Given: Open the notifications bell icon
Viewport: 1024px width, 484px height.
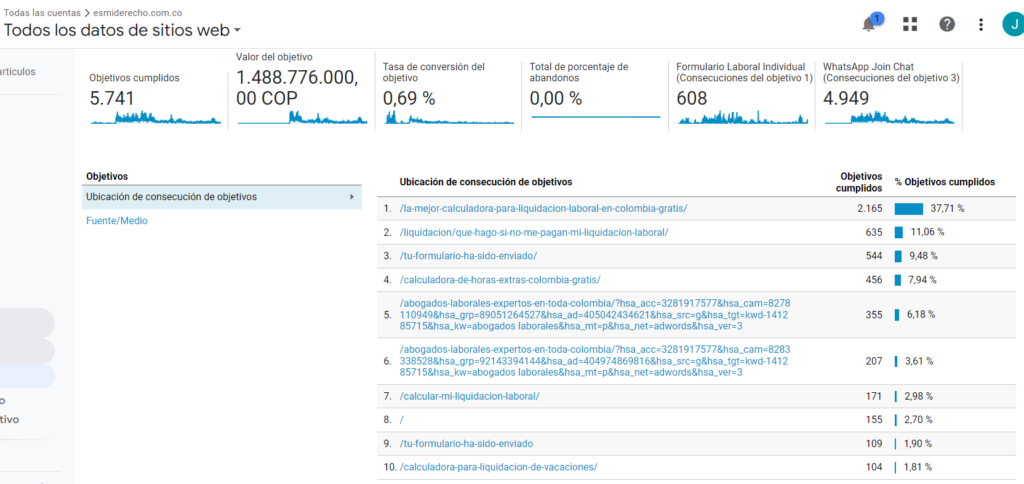Looking at the screenshot, I should click(x=869, y=24).
